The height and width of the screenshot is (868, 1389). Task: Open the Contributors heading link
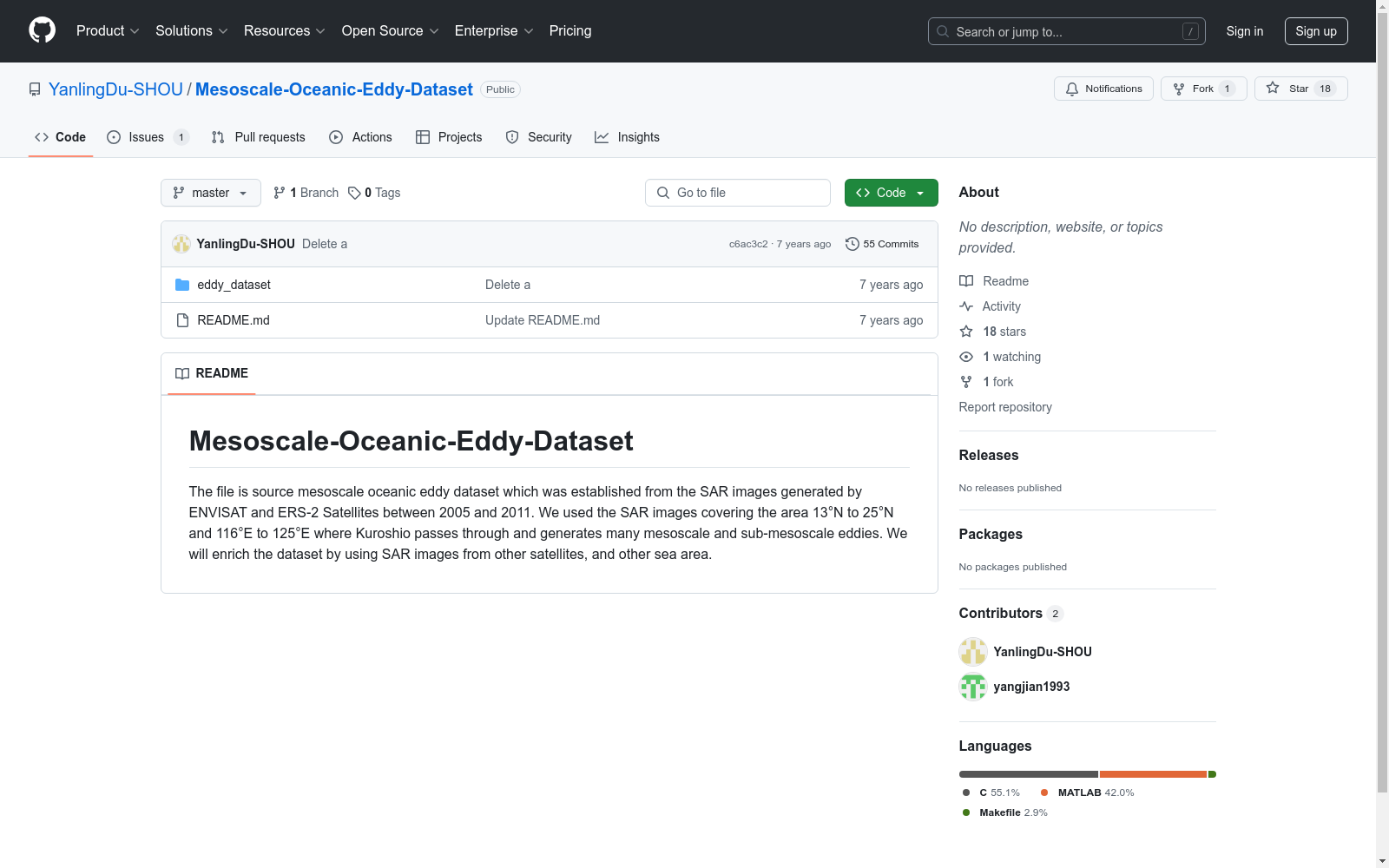[x=1001, y=614]
